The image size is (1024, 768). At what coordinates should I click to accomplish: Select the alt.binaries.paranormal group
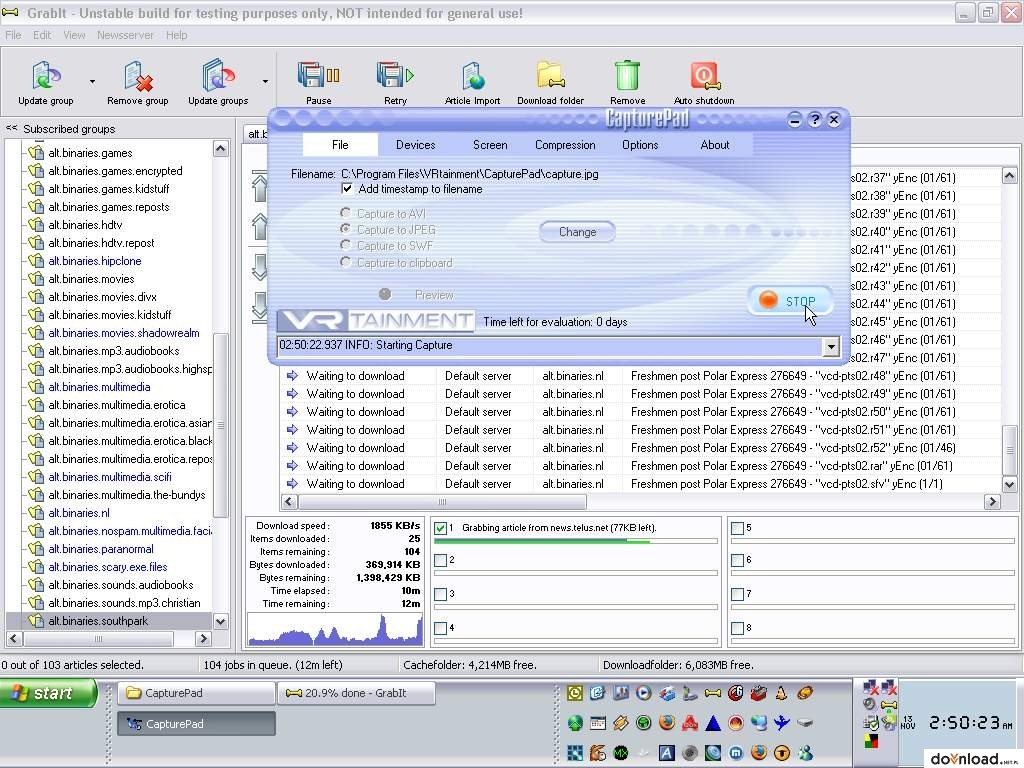pos(101,549)
